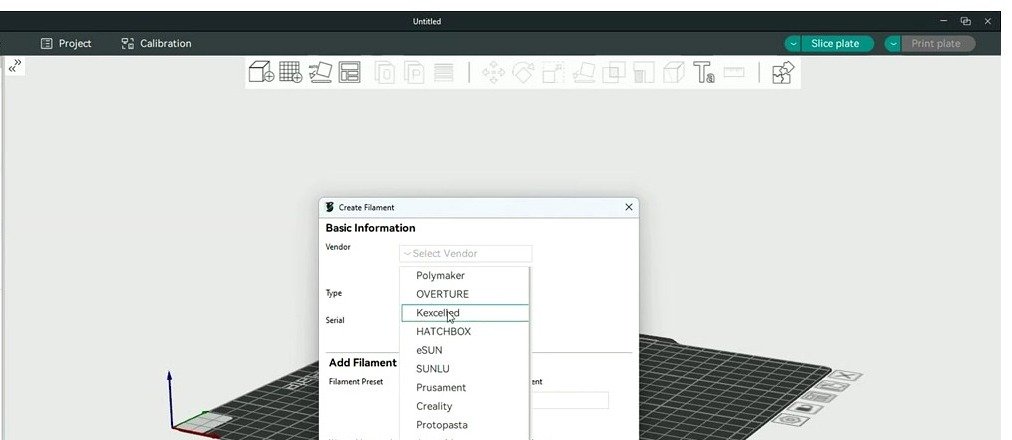Choose Prusament from the vendor list

(465, 388)
